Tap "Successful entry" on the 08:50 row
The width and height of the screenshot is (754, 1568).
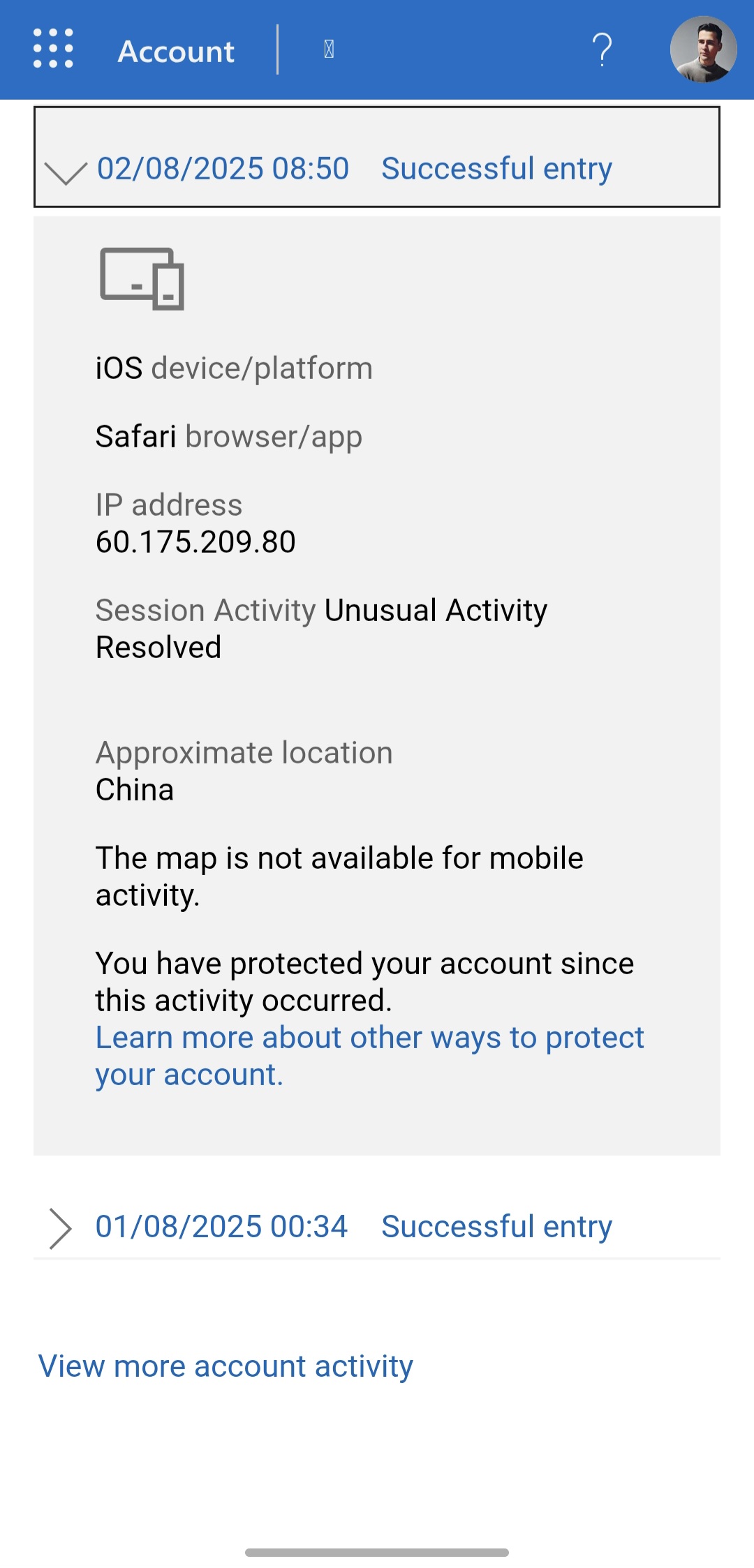[x=496, y=169]
